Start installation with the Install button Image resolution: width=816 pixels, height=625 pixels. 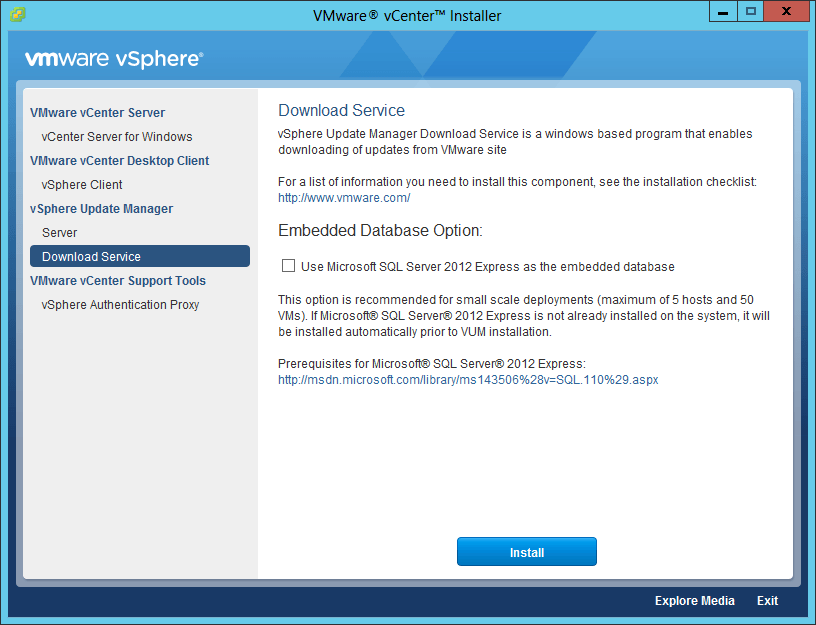coord(527,552)
